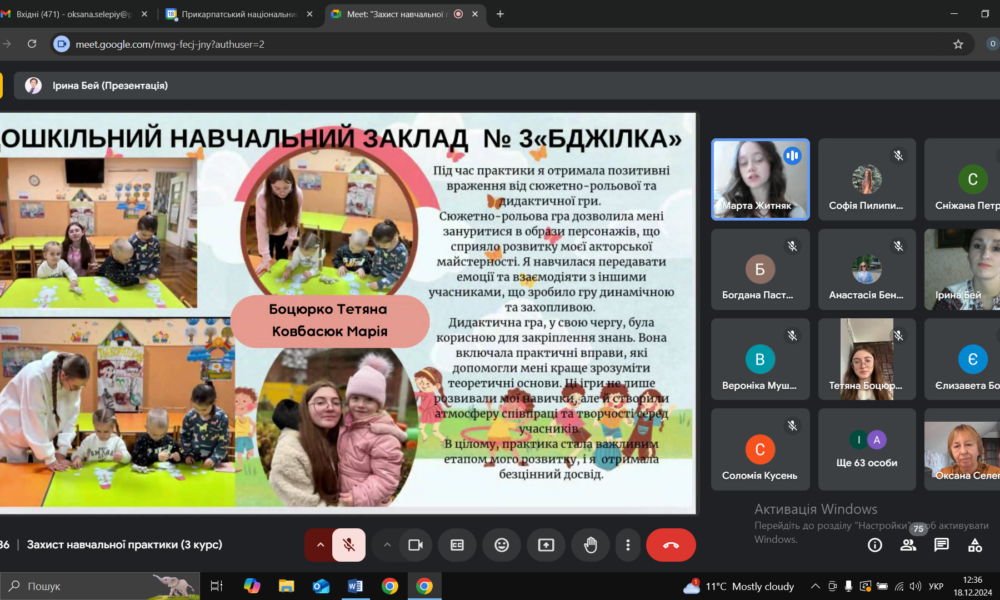1000x600 pixels.
Task: Expand audio settings arrow beside microphone
Action: tap(320, 545)
